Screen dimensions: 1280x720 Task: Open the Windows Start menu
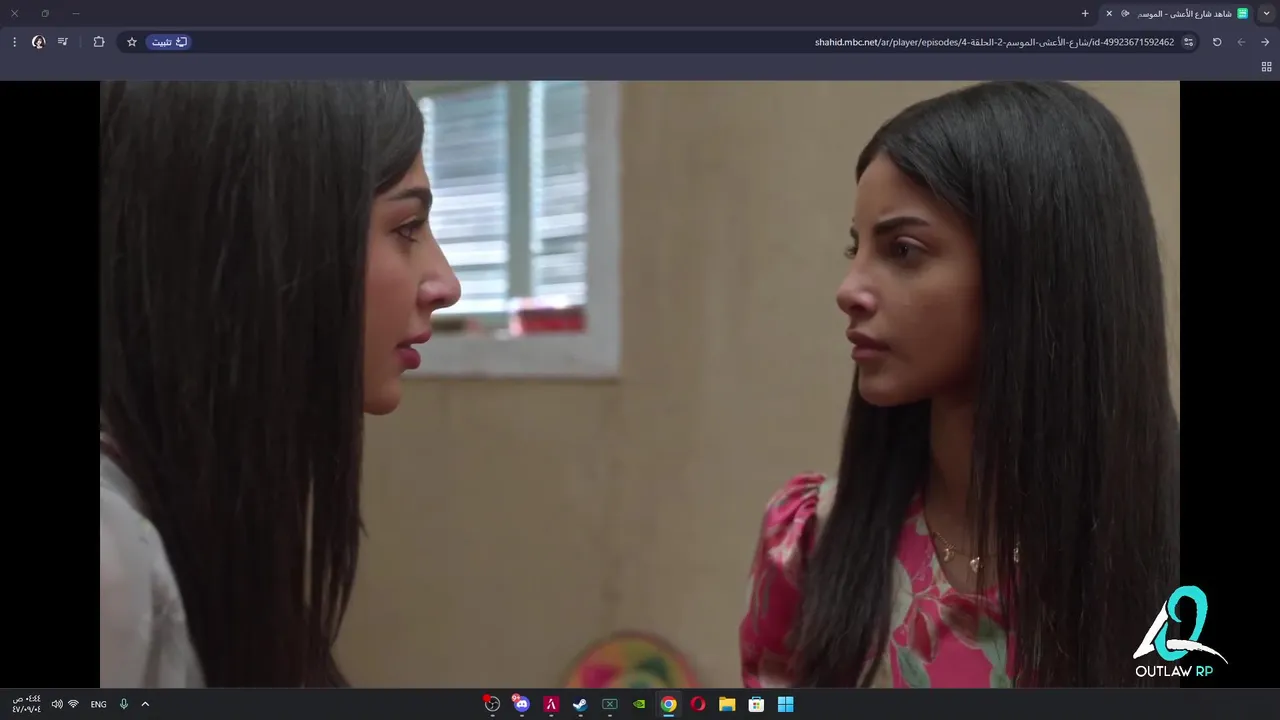pyautogui.click(x=786, y=704)
